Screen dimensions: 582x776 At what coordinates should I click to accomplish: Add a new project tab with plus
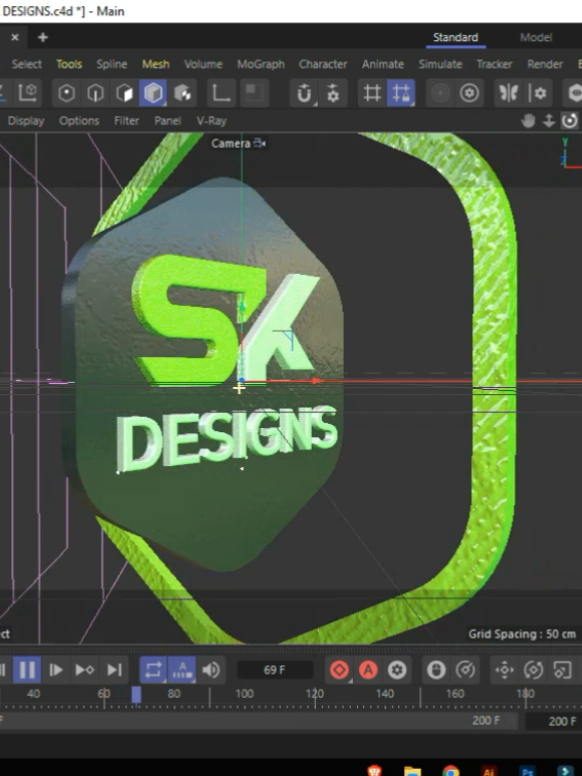click(x=43, y=37)
